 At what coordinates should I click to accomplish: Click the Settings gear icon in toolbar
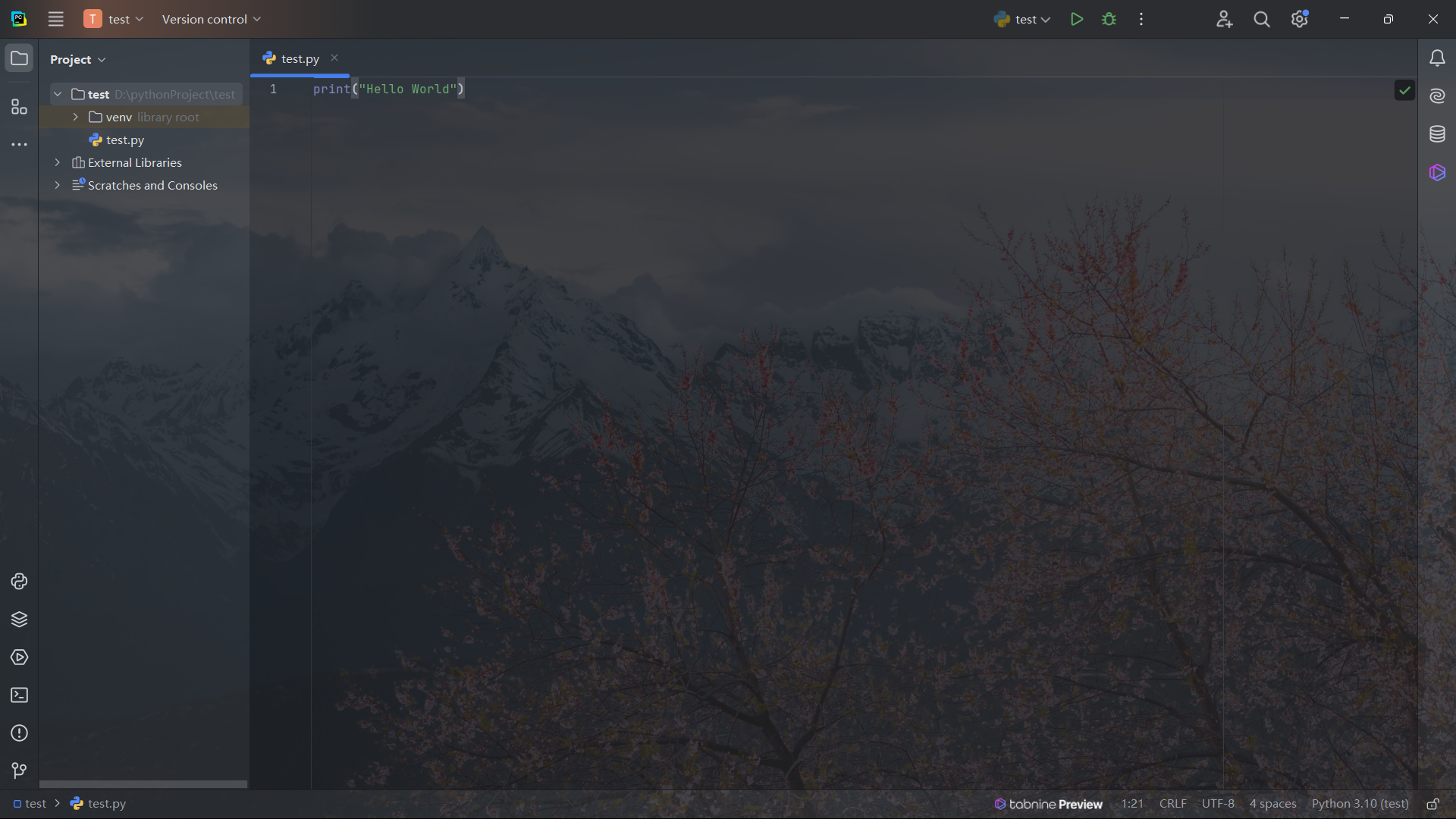click(1299, 19)
